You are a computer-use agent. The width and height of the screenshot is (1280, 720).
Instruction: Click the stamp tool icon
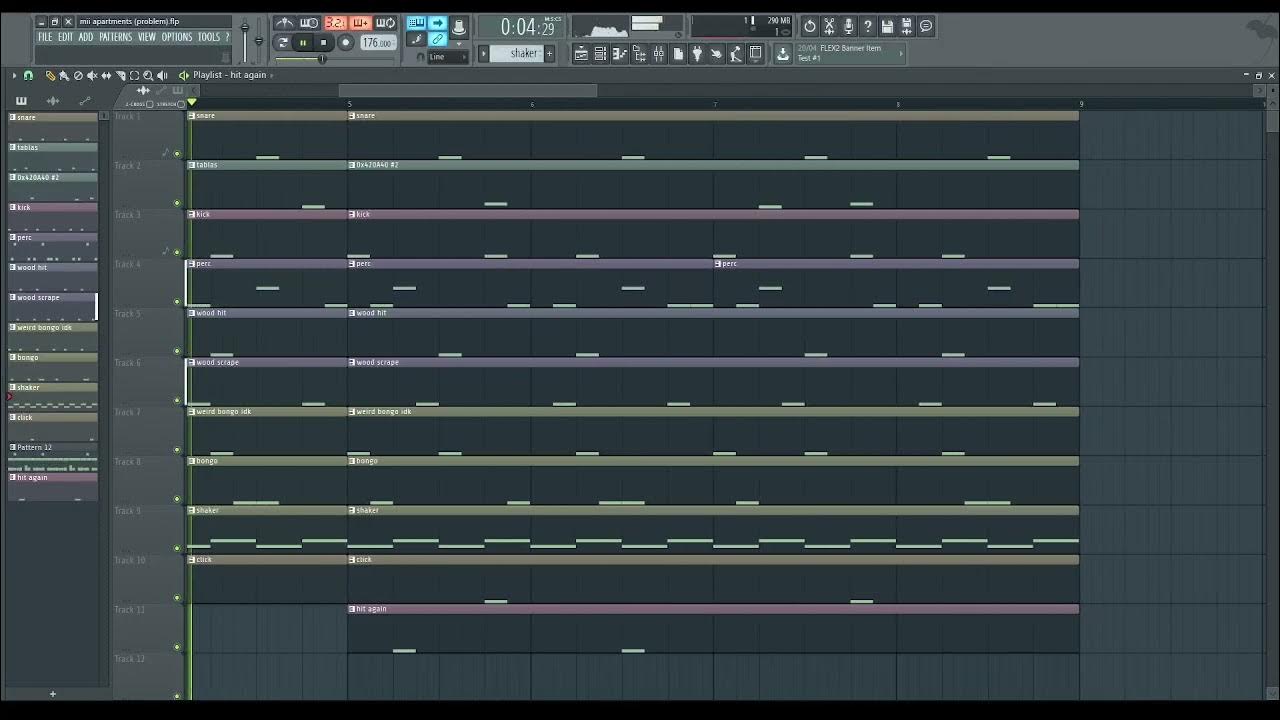(x=459, y=27)
